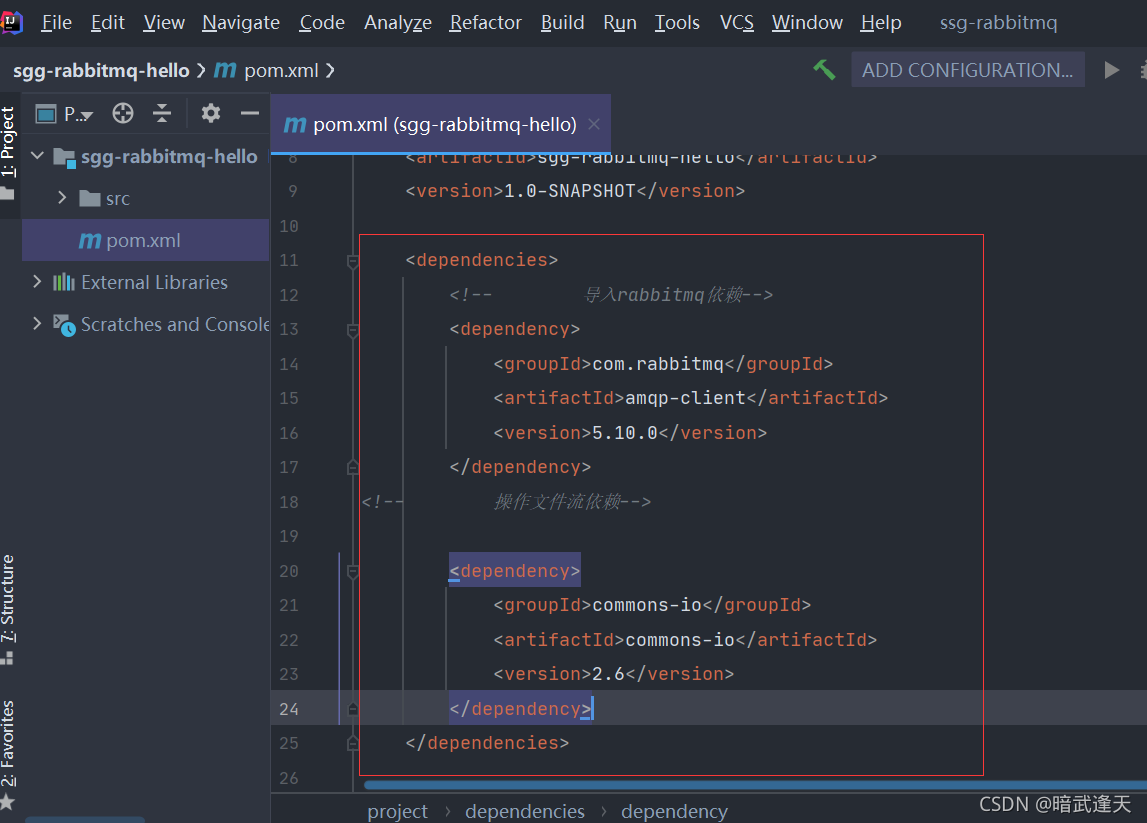Click the Run play icon
Image resolution: width=1147 pixels, height=823 pixels.
coord(1111,70)
